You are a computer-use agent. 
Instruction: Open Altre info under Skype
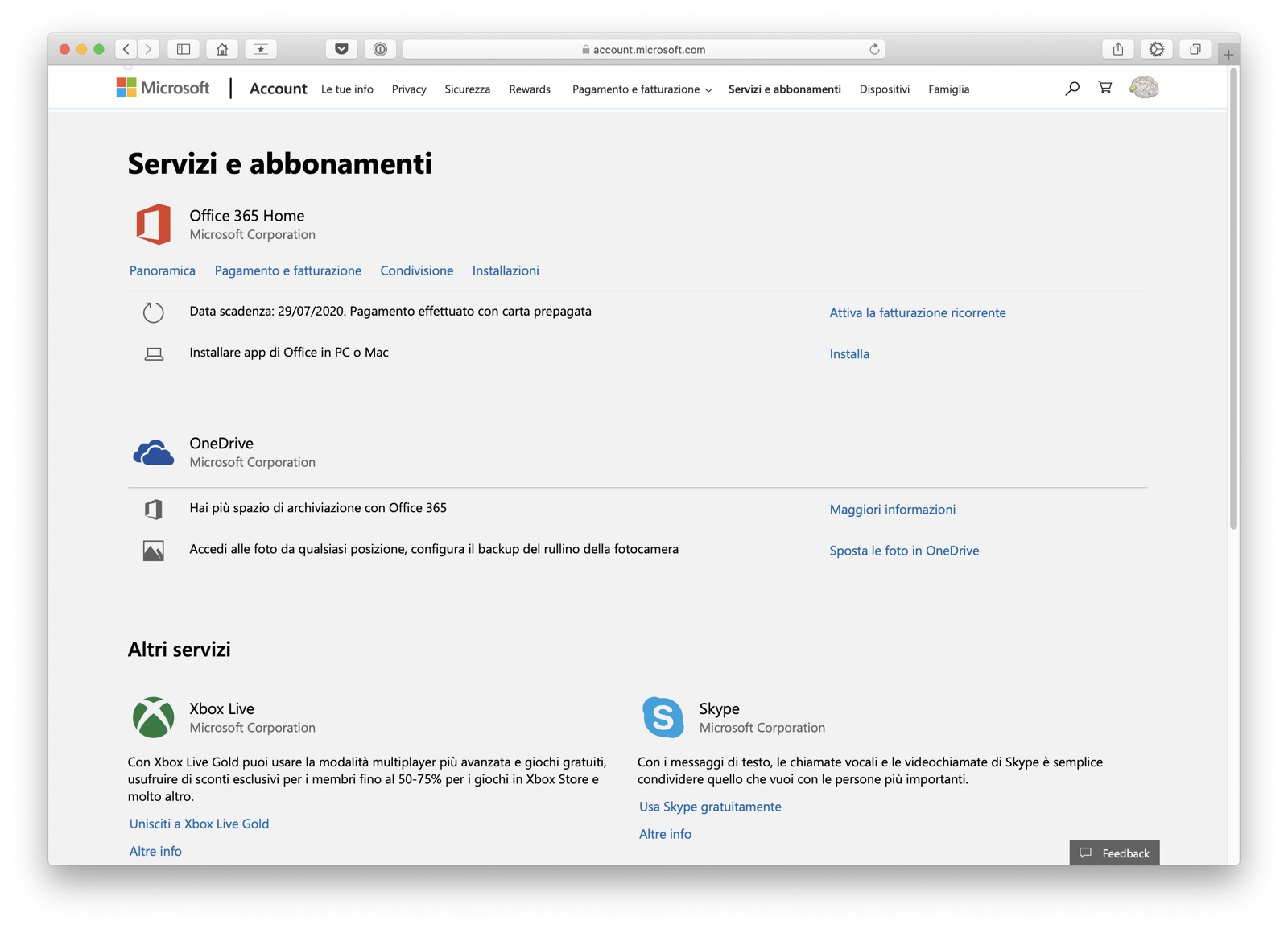[x=665, y=834]
